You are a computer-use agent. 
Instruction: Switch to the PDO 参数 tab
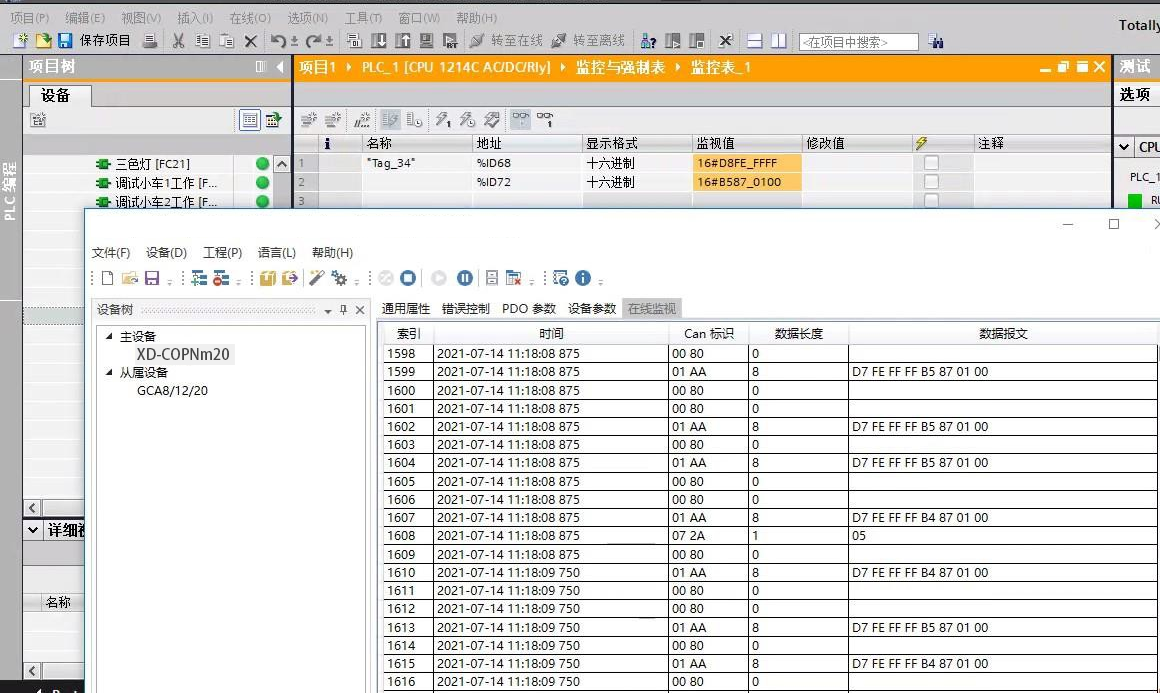[x=529, y=308]
